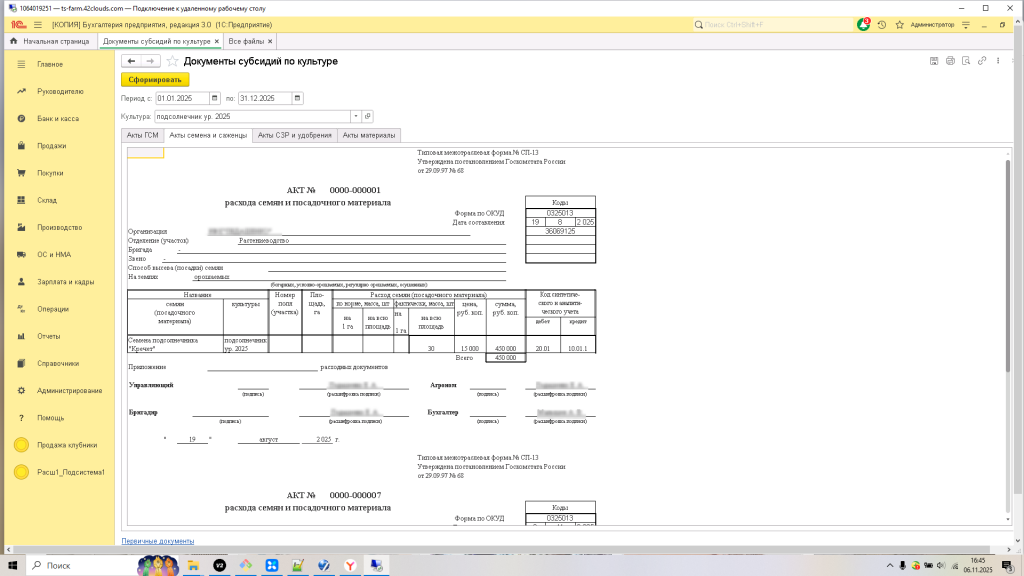Open the Банк и касса section
The width and height of the screenshot is (1024, 576).
58,118
